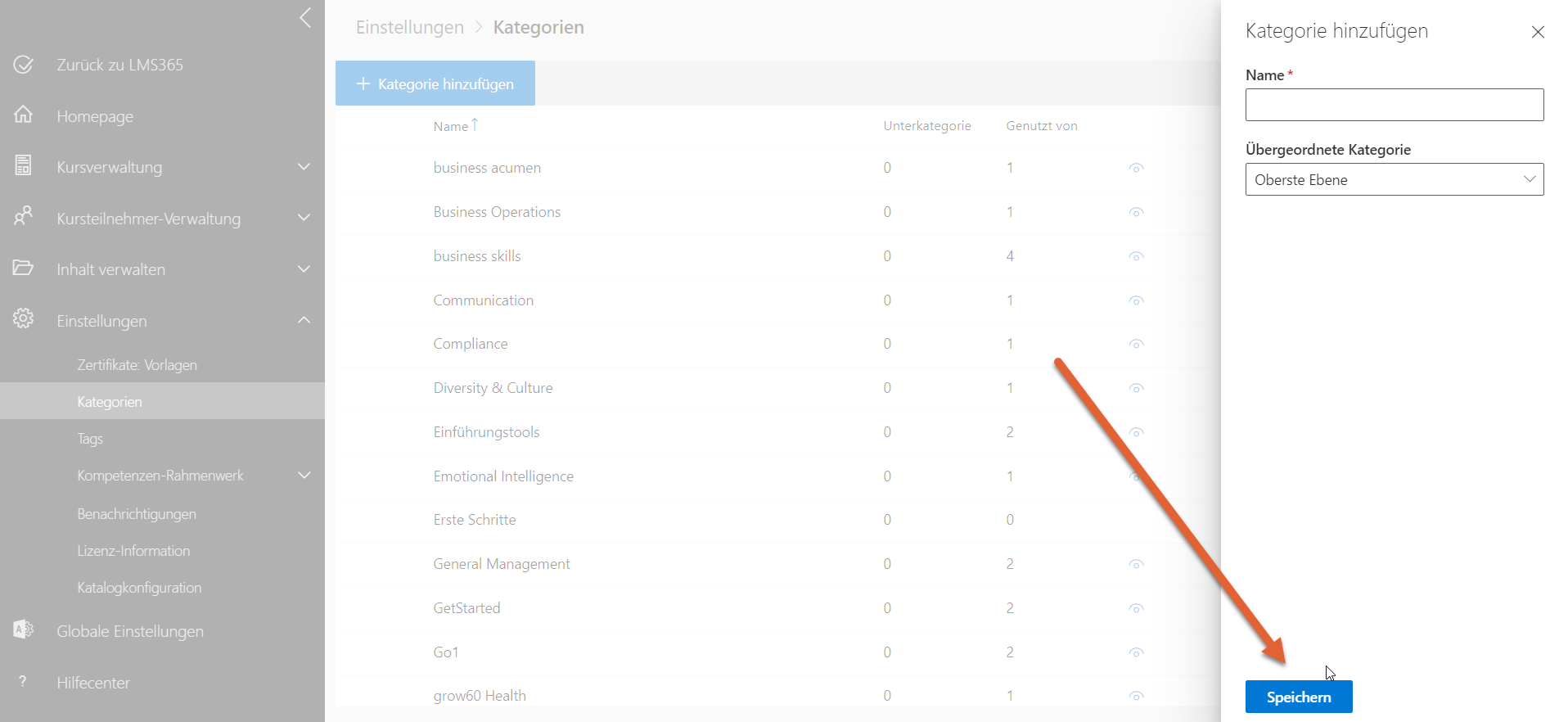Click the Zurück zu LMS365 checkmark icon
This screenshot has height=722, width=1568.
pos(24,65)
